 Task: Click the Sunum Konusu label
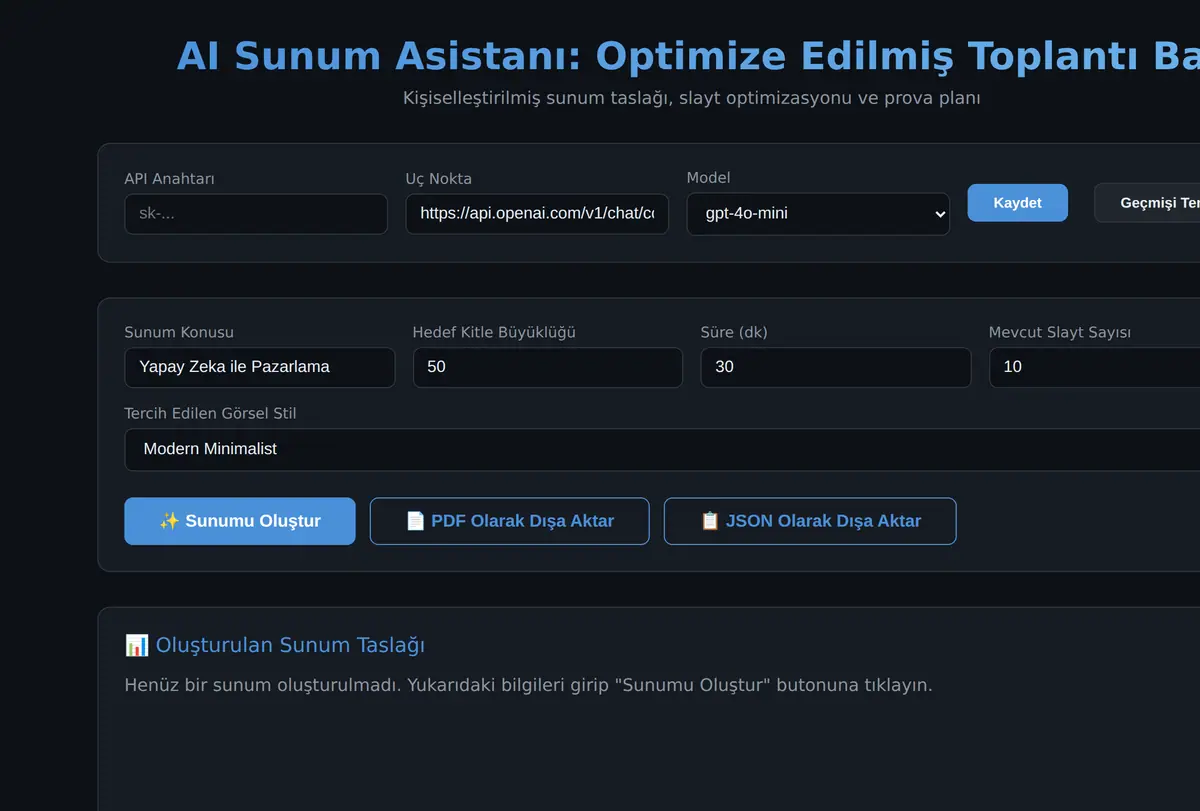pyautogui.click(x=179, y=332)
